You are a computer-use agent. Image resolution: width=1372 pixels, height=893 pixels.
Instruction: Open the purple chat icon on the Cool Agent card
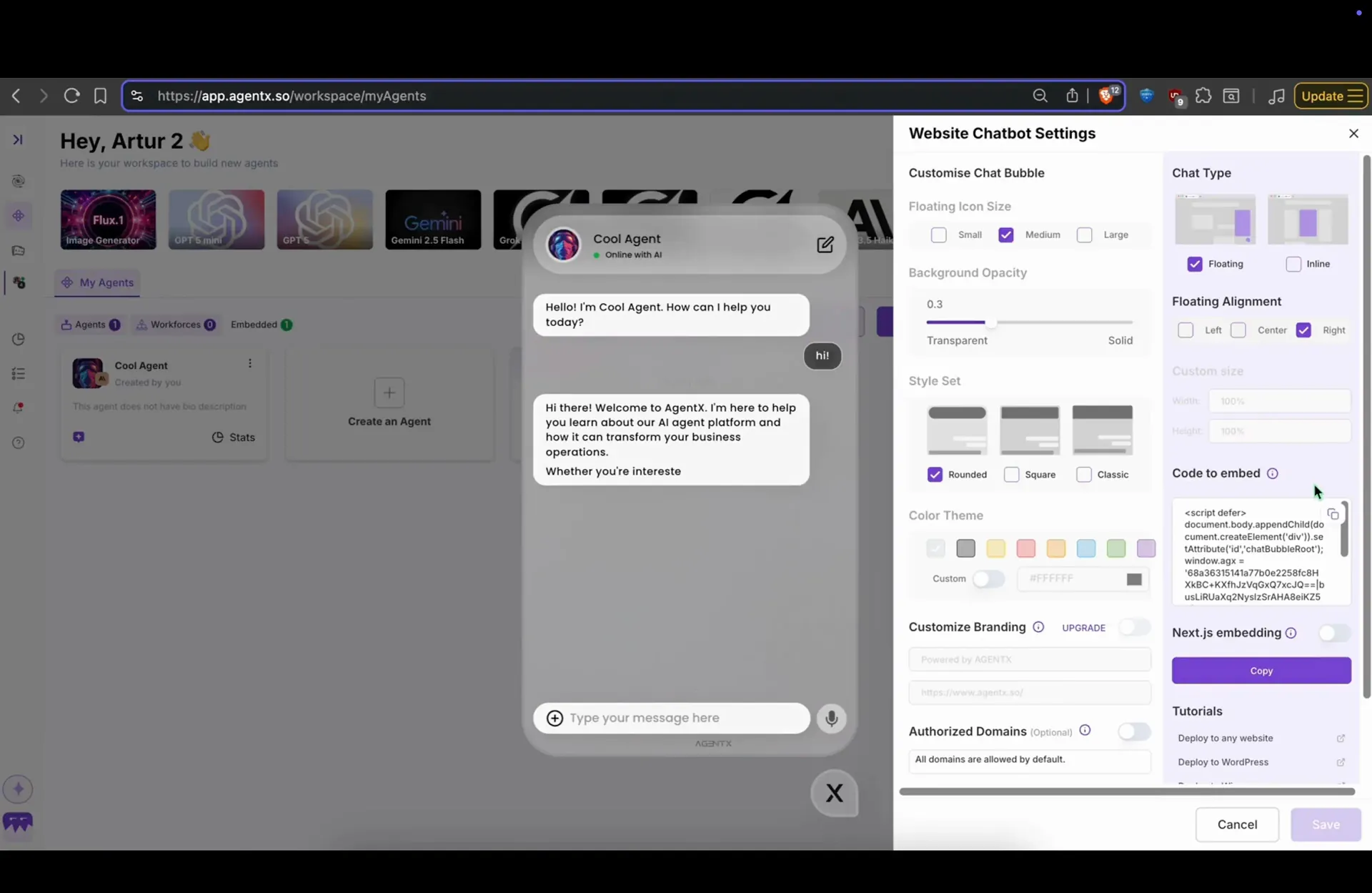[79, 437]
